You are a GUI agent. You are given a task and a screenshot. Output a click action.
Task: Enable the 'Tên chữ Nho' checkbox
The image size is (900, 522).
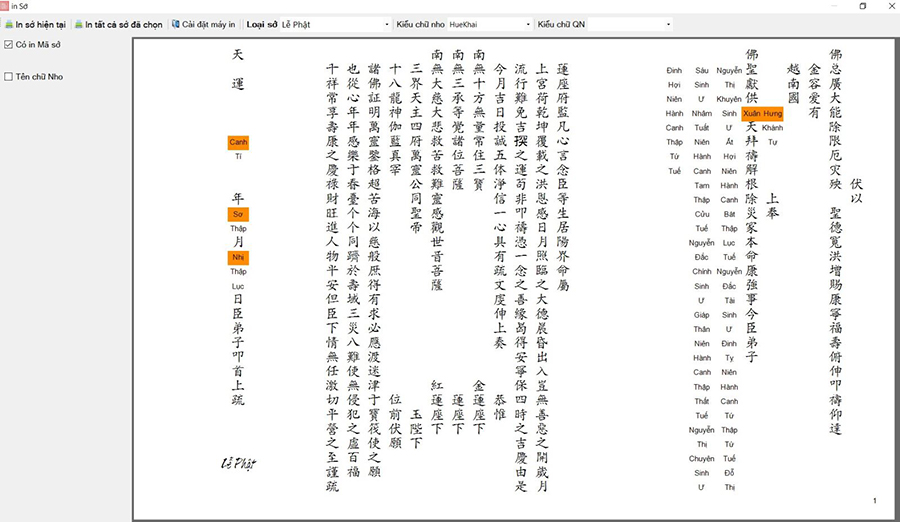(9, 76)
